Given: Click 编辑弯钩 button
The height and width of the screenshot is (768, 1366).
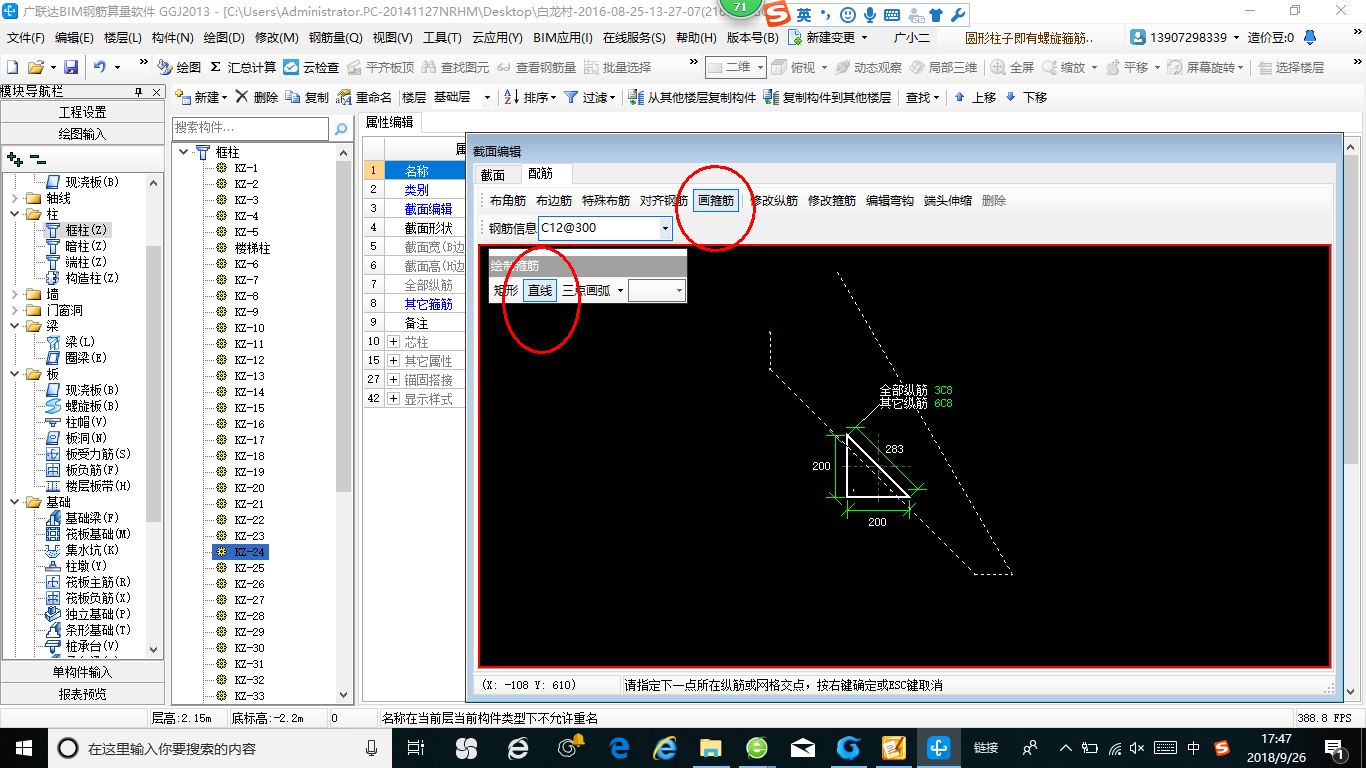Looking at the screenshot, I should point(890,201).
